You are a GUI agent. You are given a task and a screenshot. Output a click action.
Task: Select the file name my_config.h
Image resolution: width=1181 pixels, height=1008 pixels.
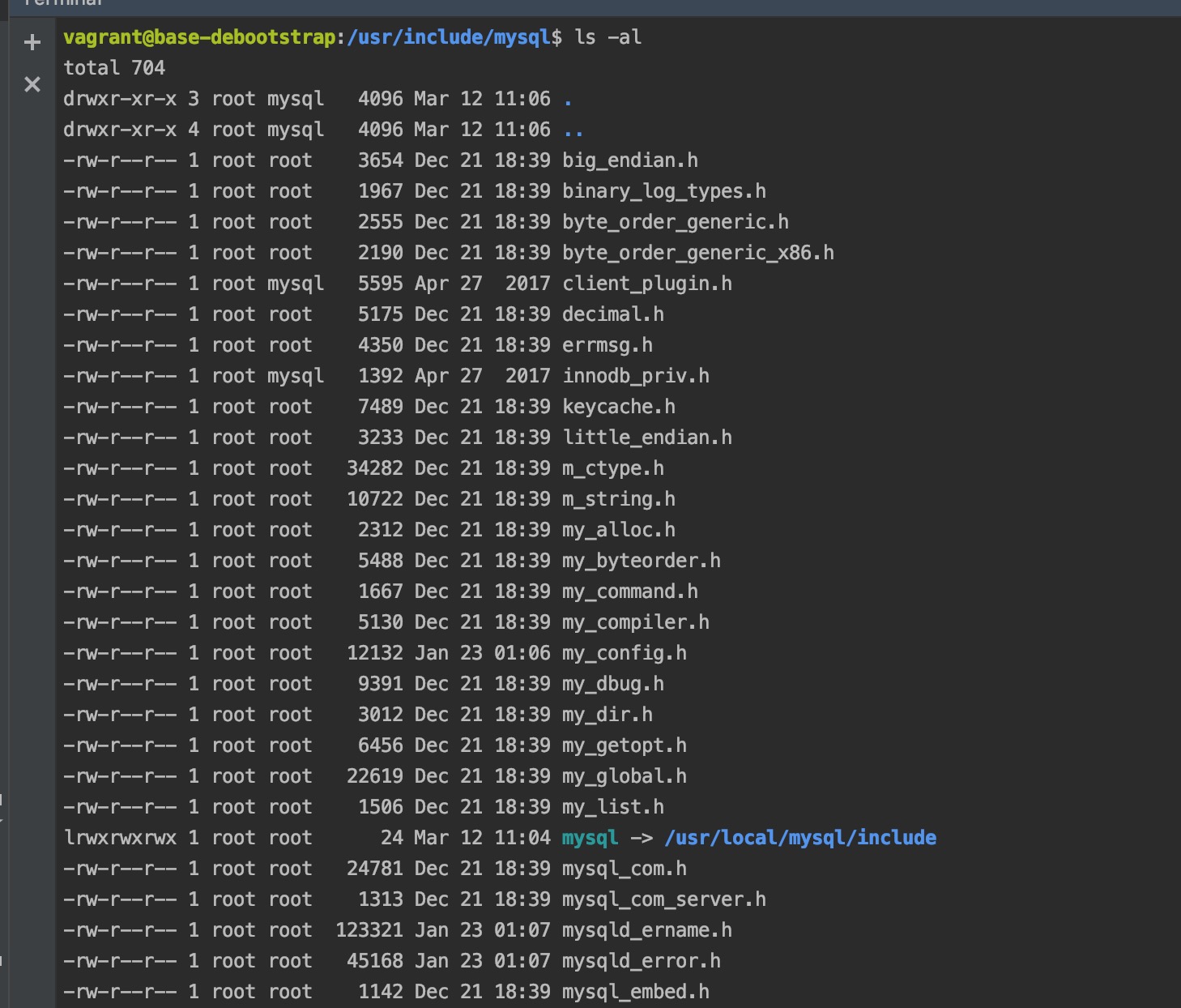625,653
